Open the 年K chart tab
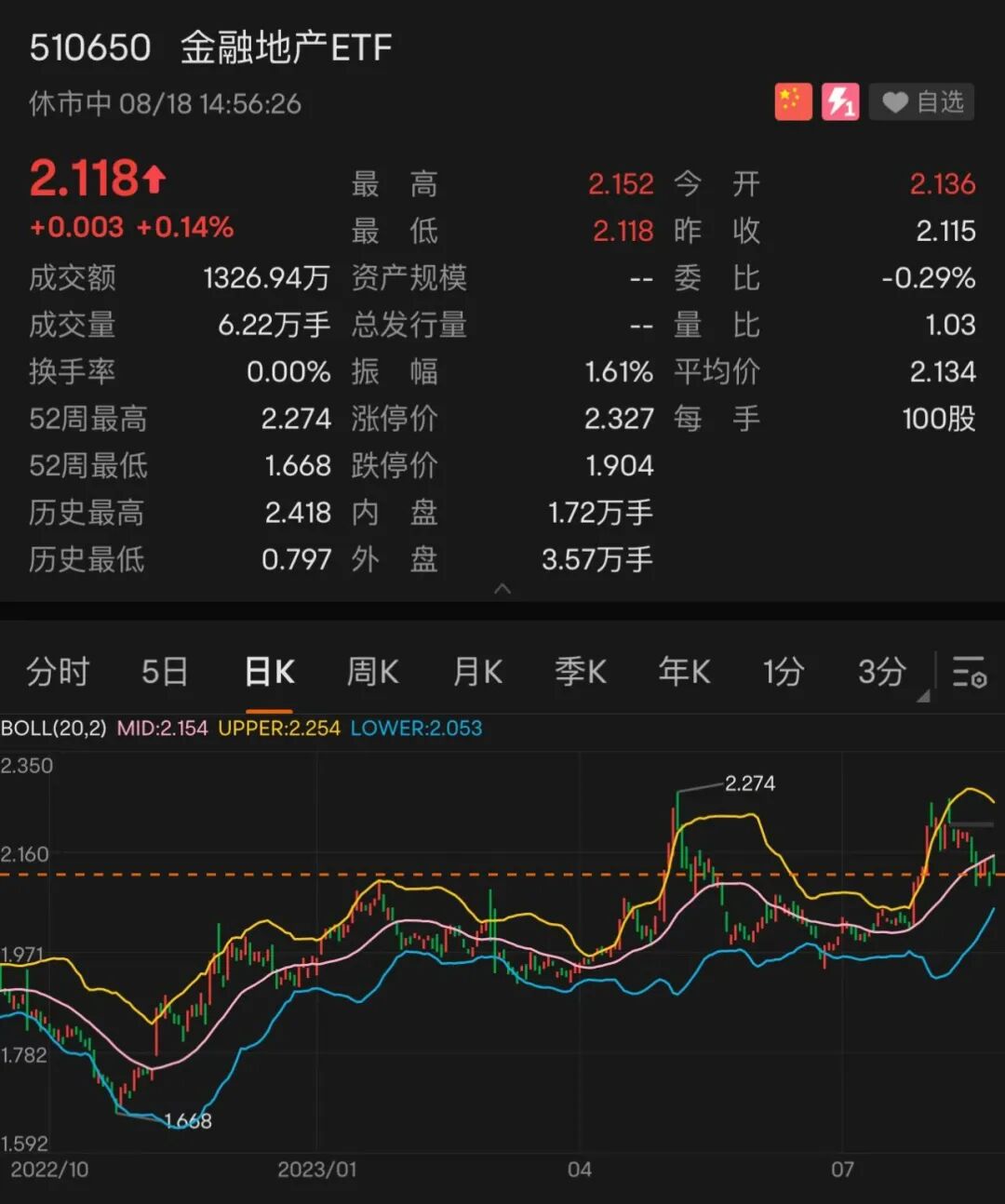The width and height of the screenshot is (1005, 1204). click(x=684, y=671)
